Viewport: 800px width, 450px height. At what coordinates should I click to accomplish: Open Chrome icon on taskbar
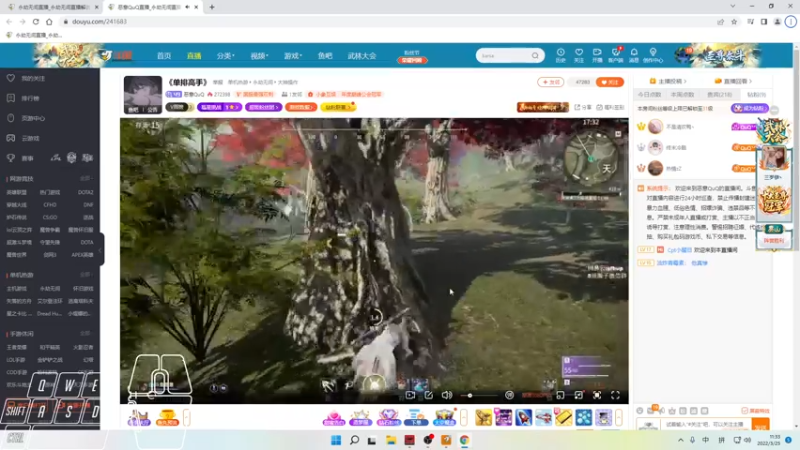tap(464, 440)
